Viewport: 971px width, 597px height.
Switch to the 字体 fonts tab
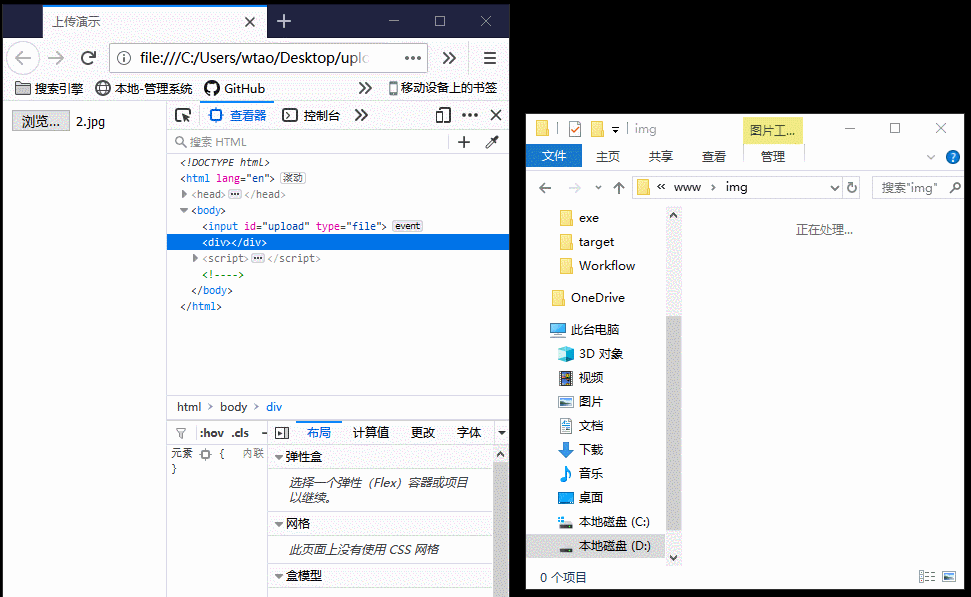coord(469,432)
